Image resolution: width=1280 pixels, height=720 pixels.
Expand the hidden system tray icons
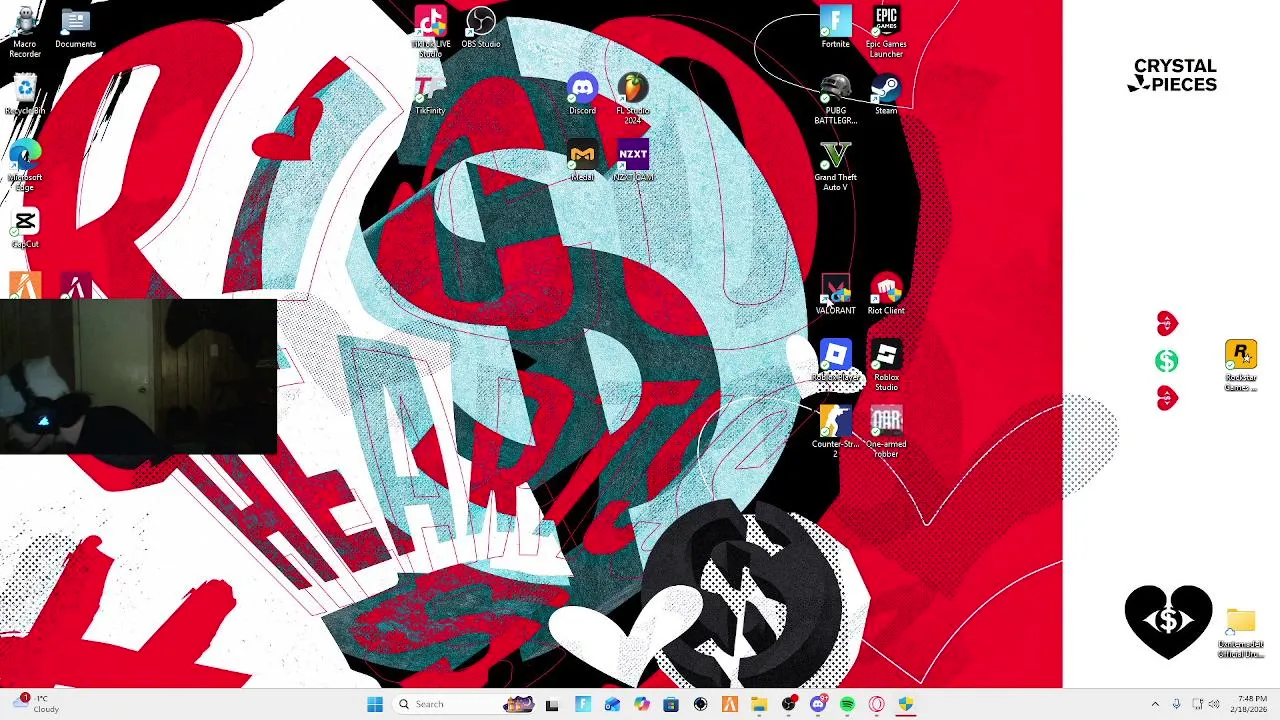click(1155, 704)
